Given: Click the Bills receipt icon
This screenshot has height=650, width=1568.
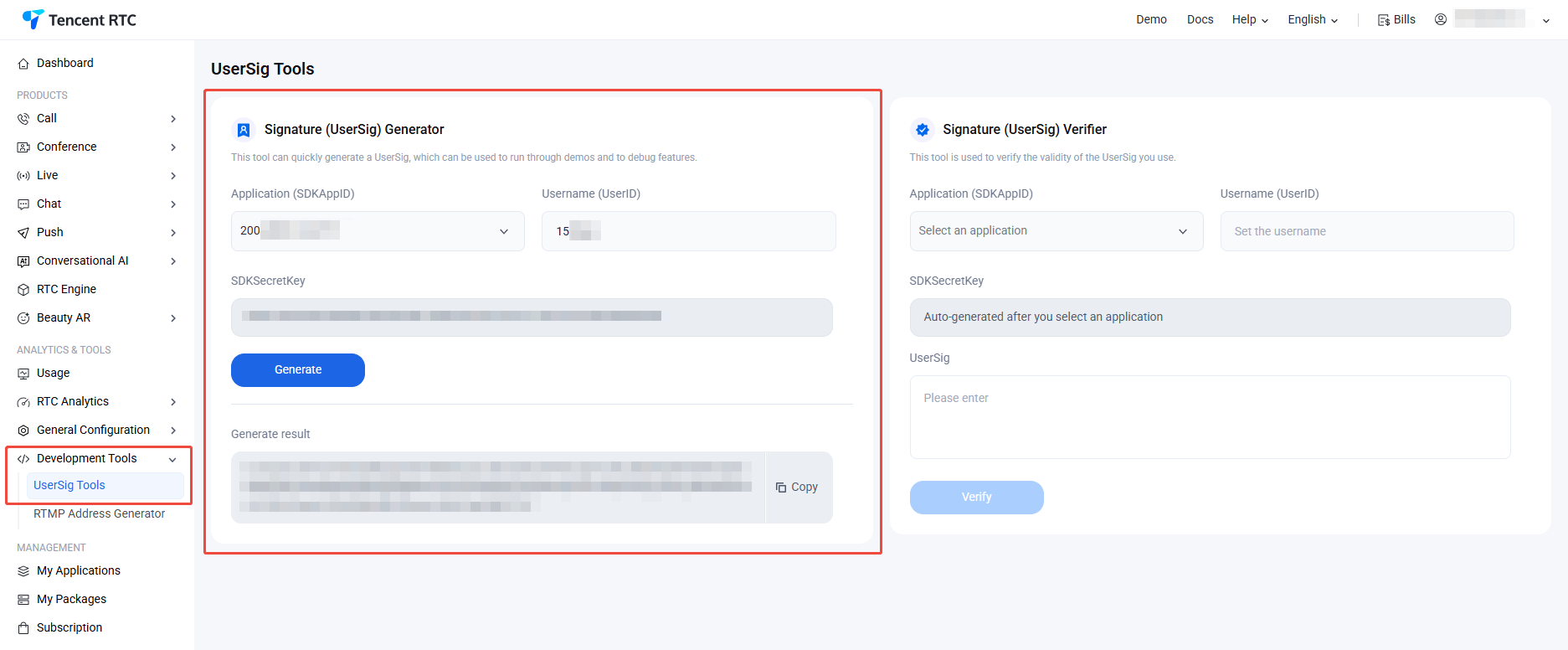Looking at the screenshot, I should [1384, 20].
